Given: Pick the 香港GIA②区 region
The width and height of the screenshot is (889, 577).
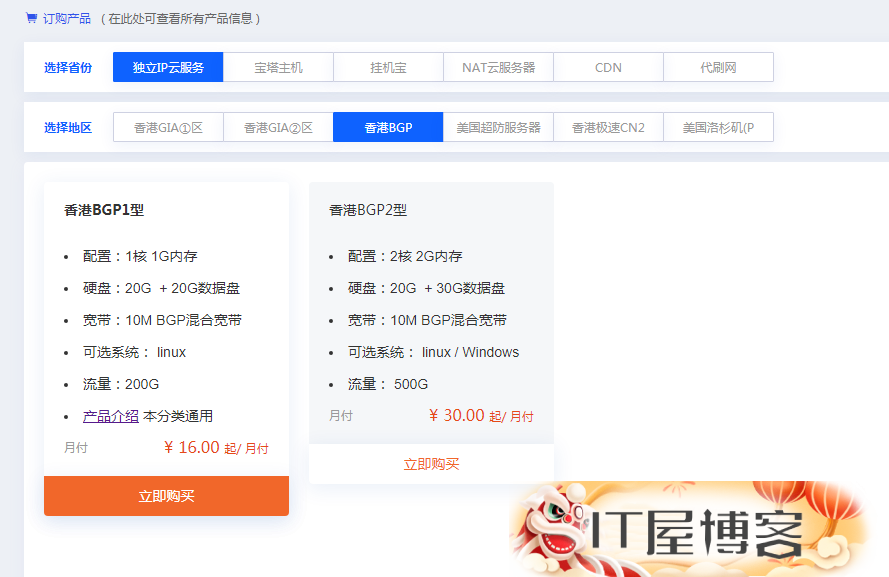Looking at the screenshot, I should click(x=278, y=127).
